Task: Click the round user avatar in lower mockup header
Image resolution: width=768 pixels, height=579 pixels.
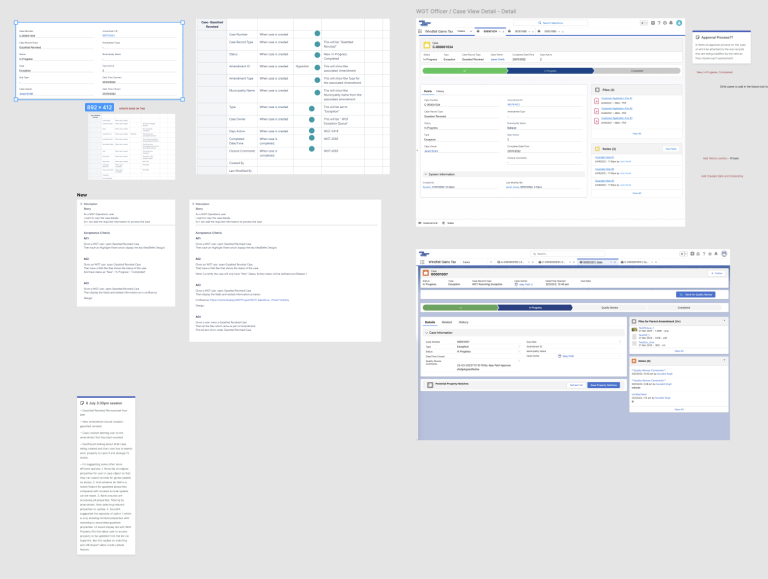Action: (724, 254)
